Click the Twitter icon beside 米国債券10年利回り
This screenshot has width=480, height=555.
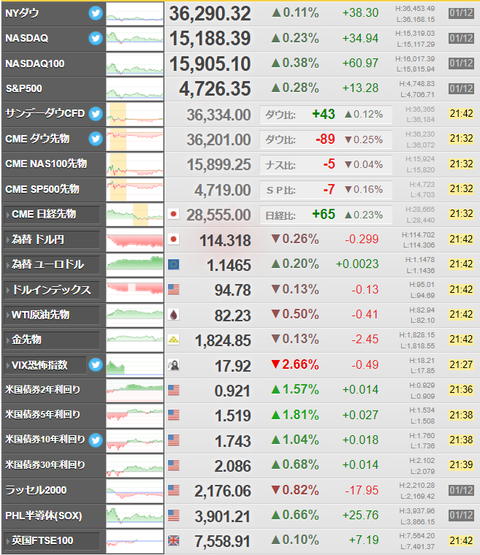point(95,440)
